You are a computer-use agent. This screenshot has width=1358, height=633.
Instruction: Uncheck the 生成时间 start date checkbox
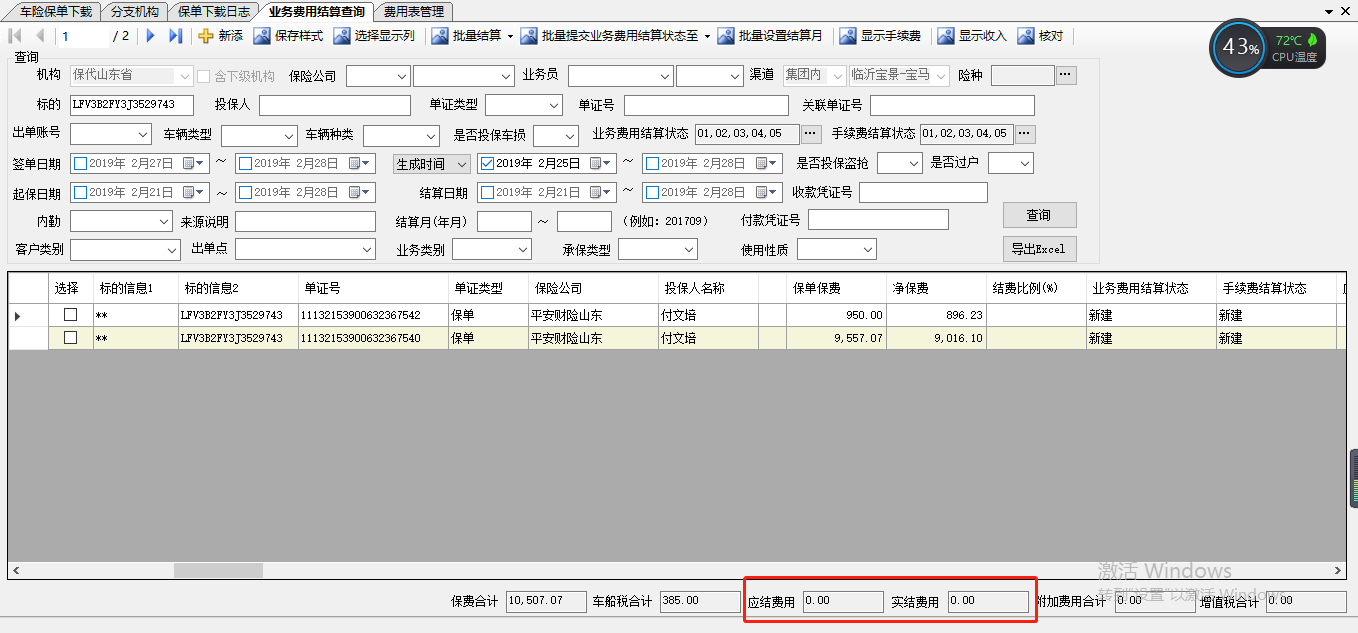(x=487, y=164)
